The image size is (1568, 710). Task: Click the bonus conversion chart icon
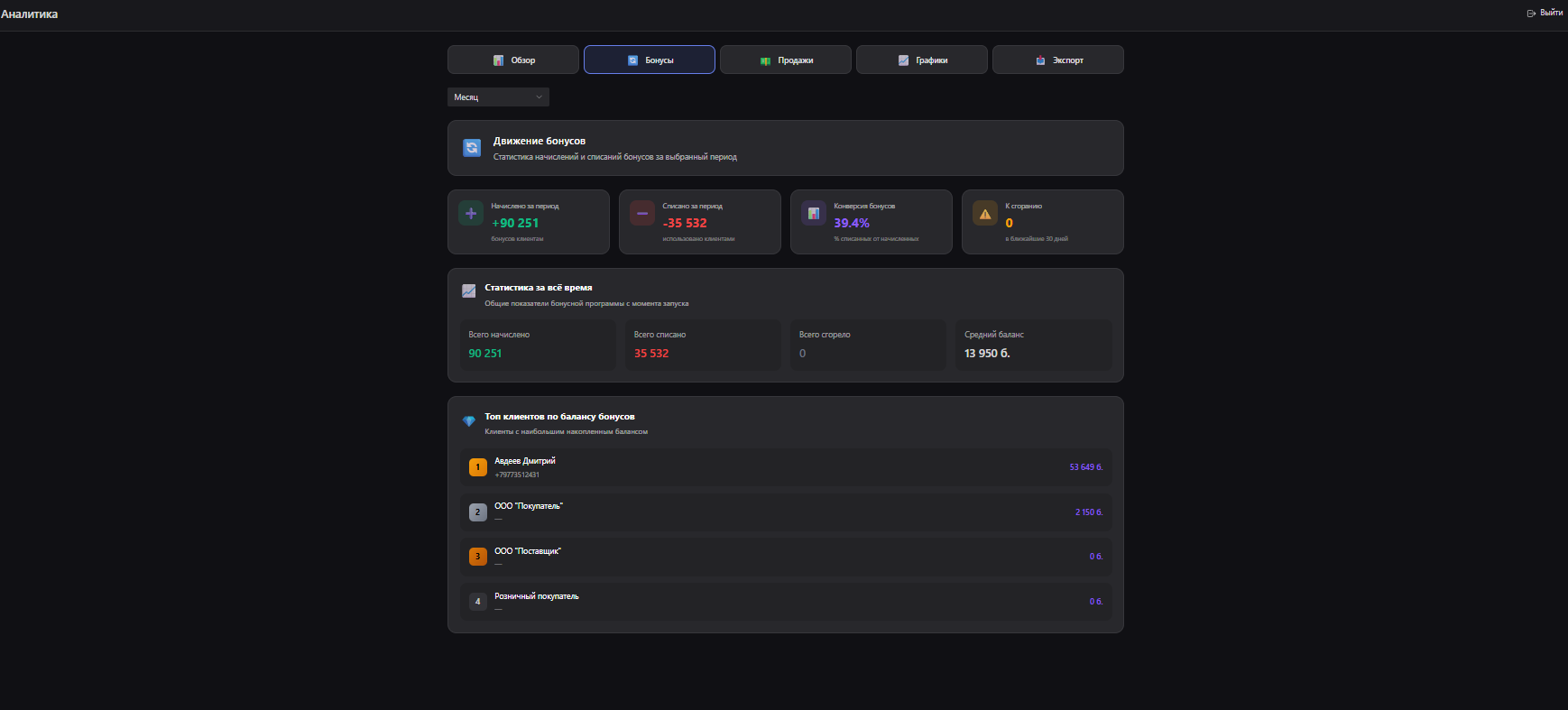point(814,214)
